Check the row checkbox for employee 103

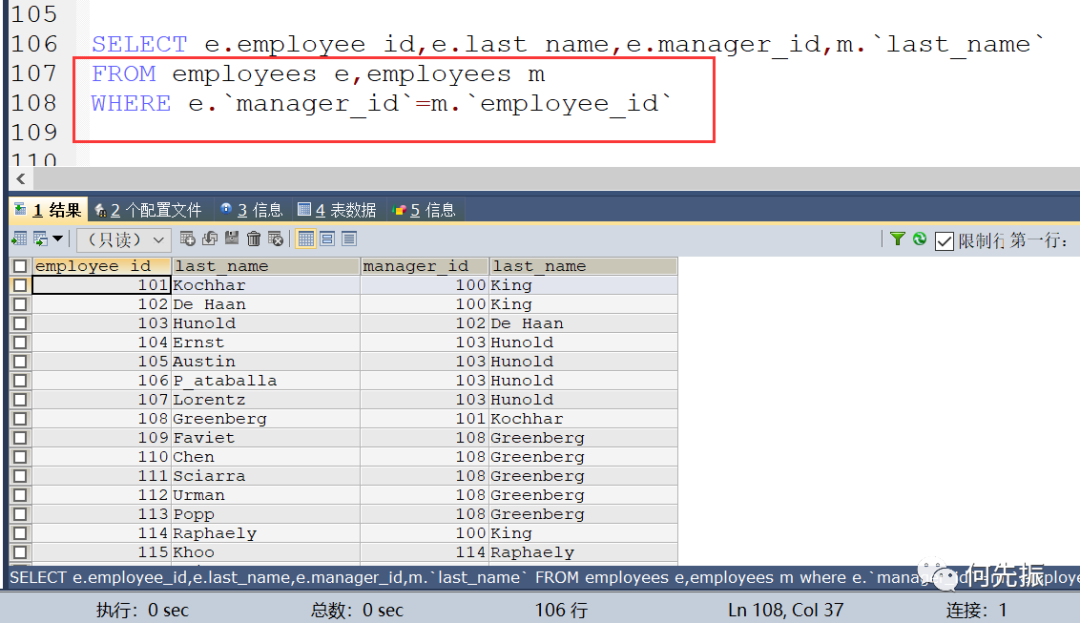coord(20,323)
